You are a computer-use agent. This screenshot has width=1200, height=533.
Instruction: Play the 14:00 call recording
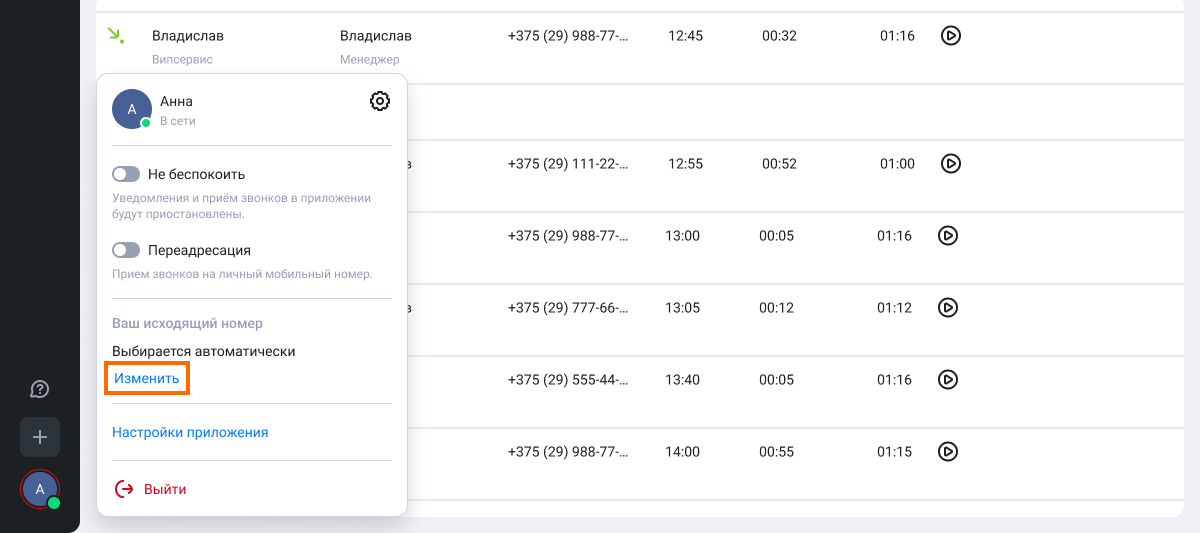click(948, 452)
